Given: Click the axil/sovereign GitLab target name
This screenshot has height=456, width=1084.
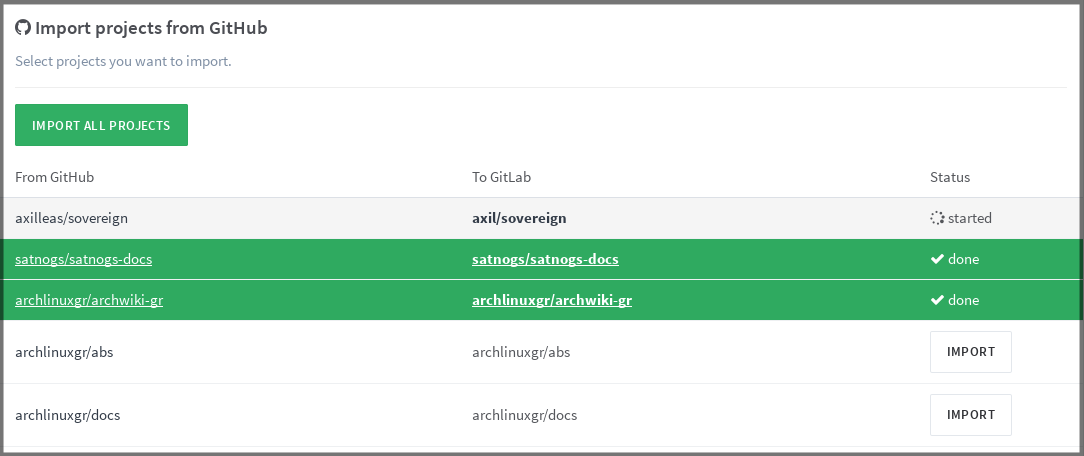Looking at the screenshot, I should point(520,218).
